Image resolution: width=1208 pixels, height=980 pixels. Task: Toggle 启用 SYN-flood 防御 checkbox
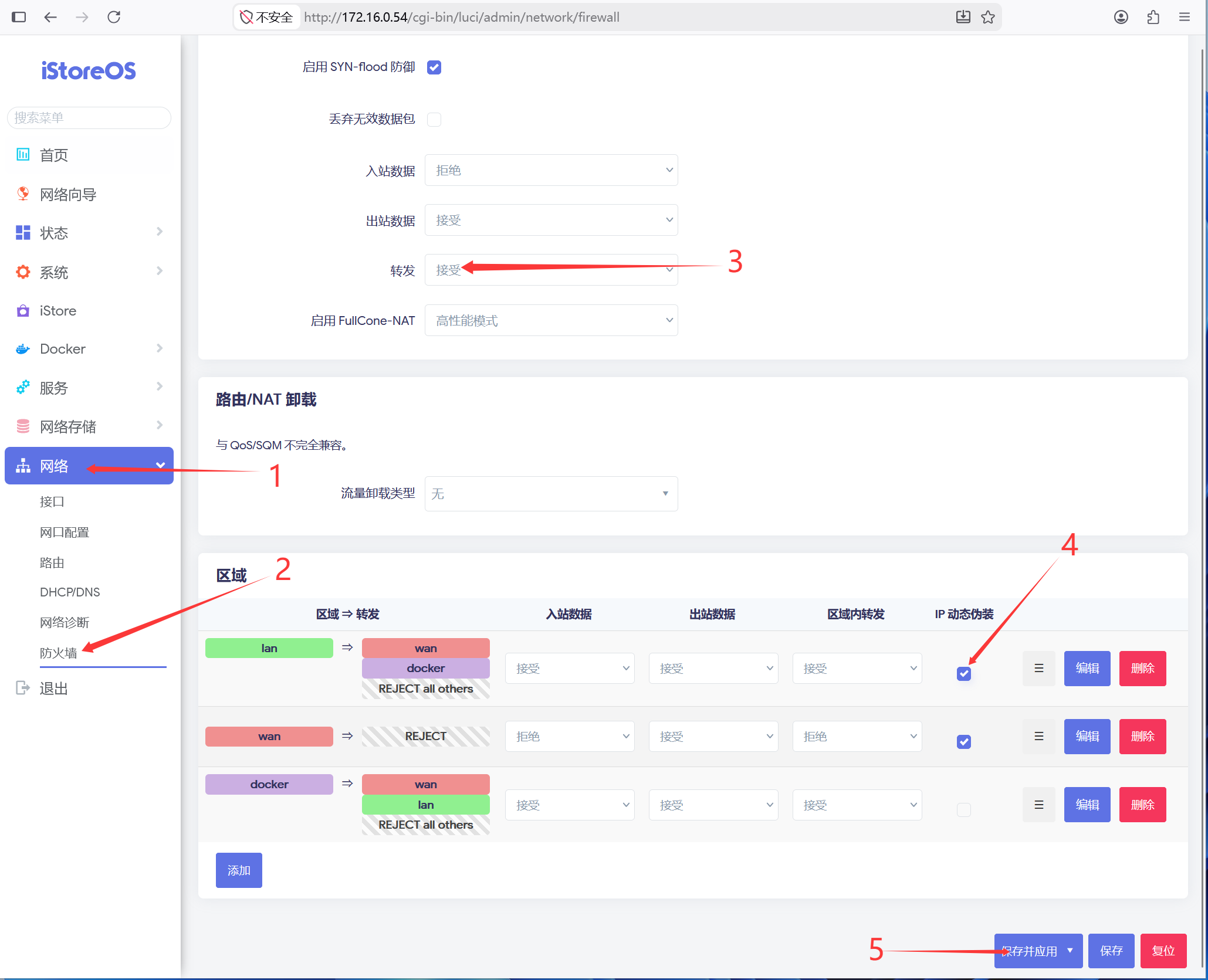[x=434, y=67]
